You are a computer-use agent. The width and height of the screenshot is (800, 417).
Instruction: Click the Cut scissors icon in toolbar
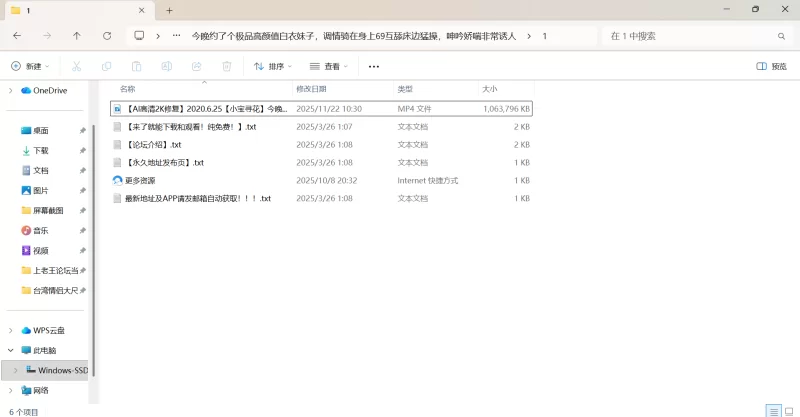(x=76, y=66)
